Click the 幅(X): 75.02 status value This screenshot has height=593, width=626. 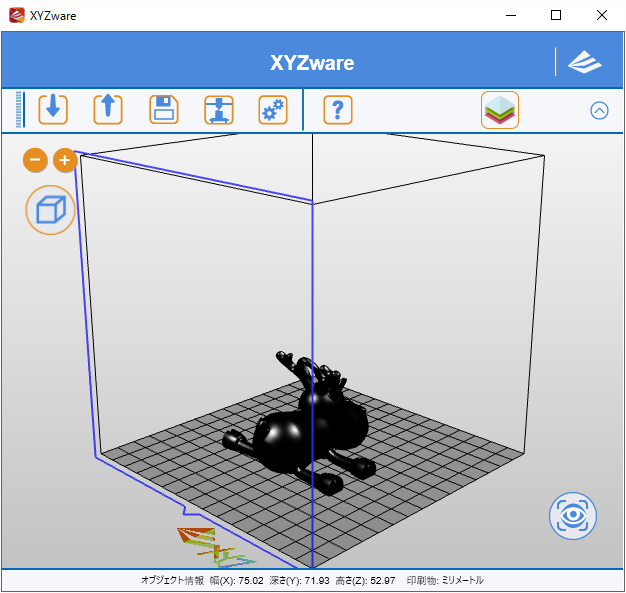click(x=236, y=580)
